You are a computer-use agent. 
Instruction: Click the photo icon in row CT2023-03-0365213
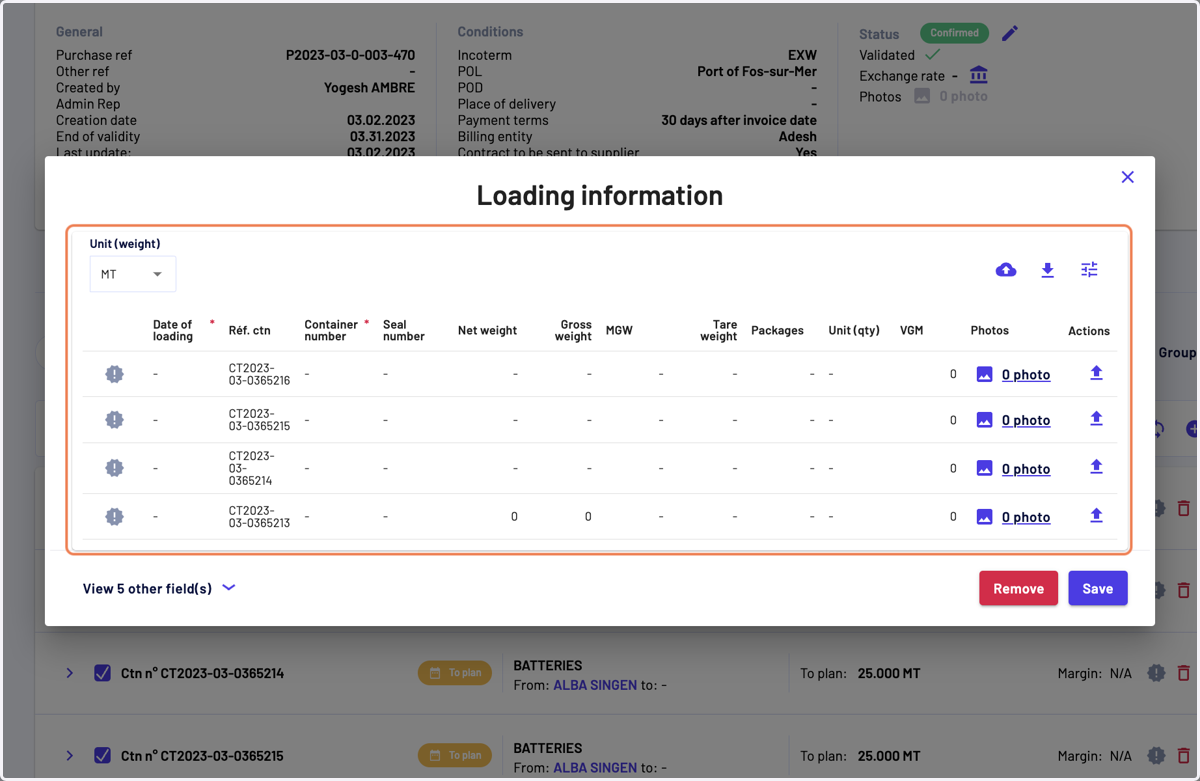coord(984,517)
